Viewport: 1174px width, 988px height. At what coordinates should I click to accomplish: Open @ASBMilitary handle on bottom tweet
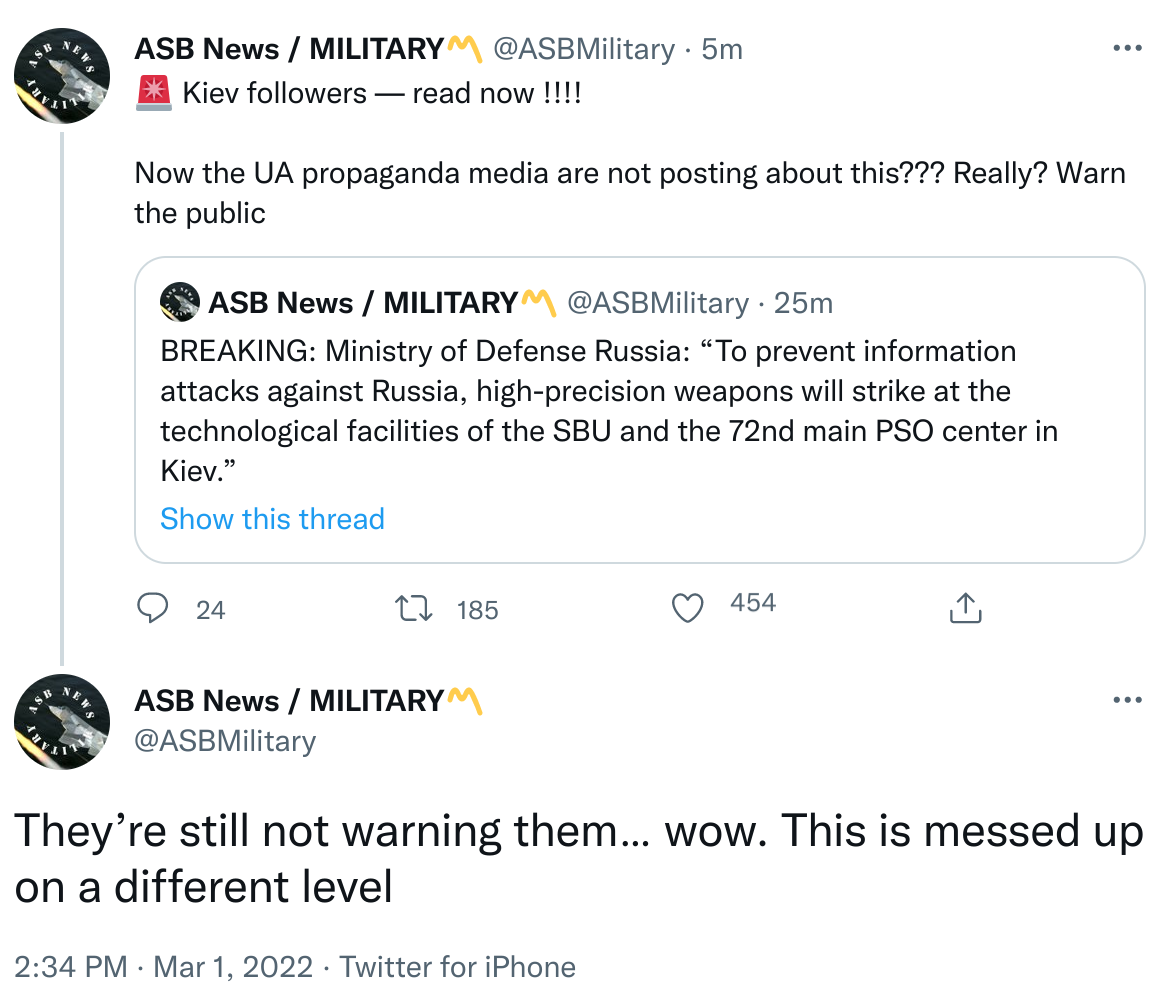pyautogui.click(x=225, y=741)
